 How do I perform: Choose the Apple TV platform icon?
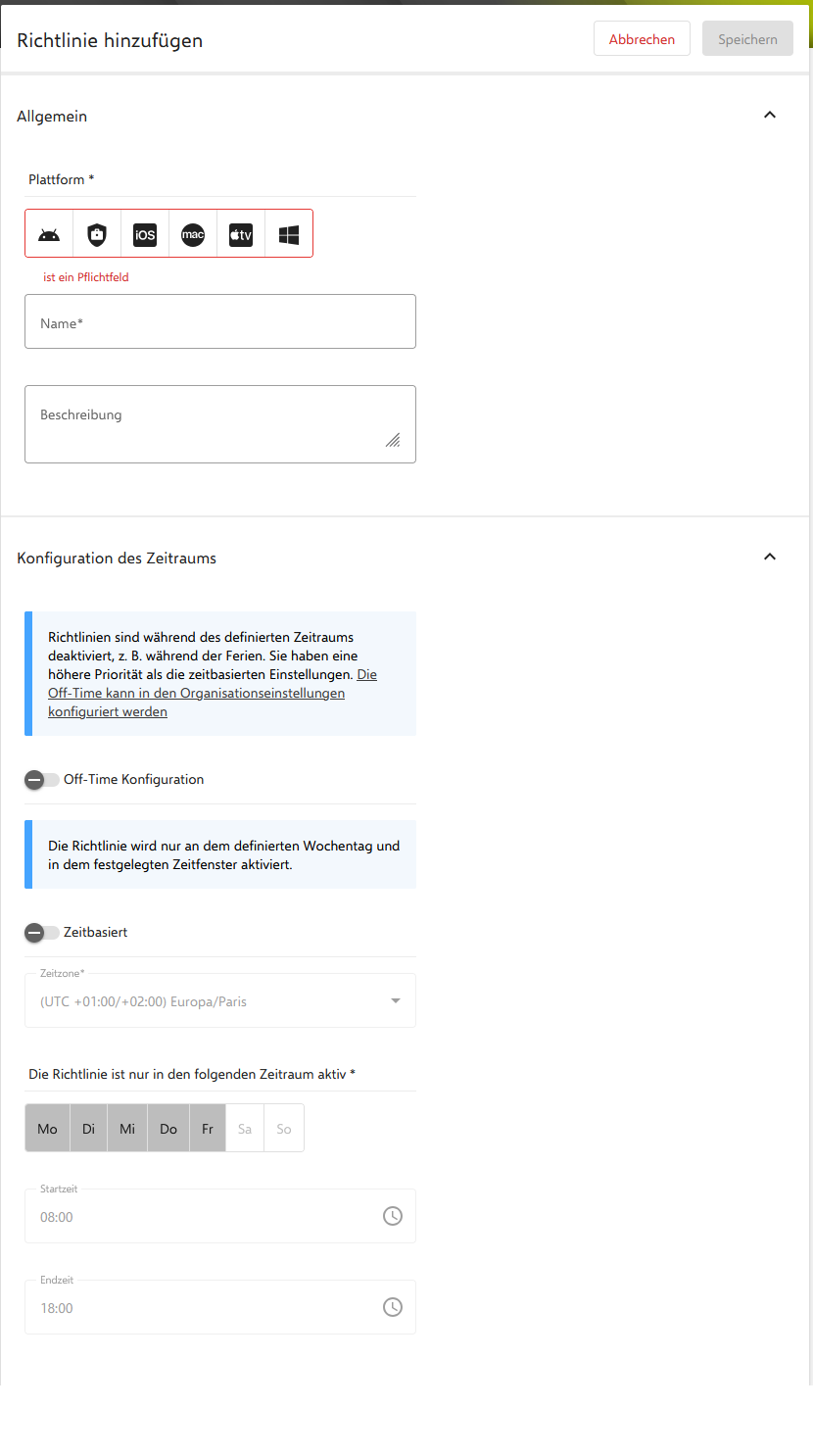(x=241, y=234)
